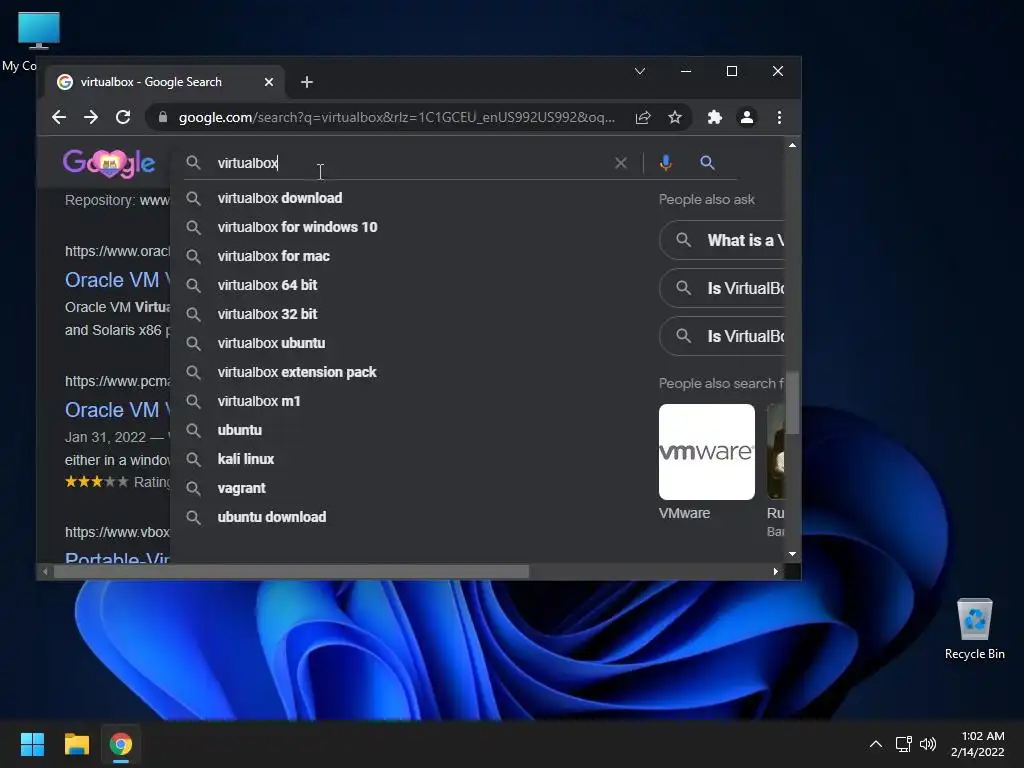Open File Explorer from the taskbar

[76, 744]
